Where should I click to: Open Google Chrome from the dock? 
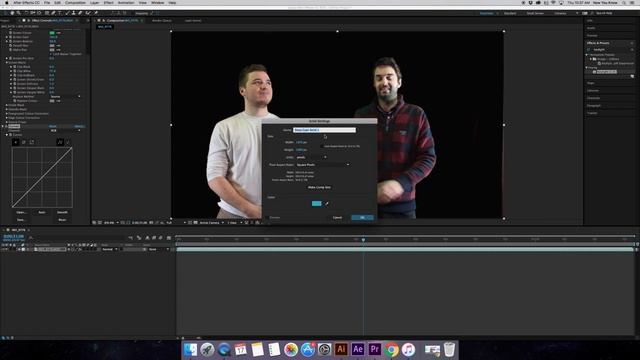coord(391,349)
